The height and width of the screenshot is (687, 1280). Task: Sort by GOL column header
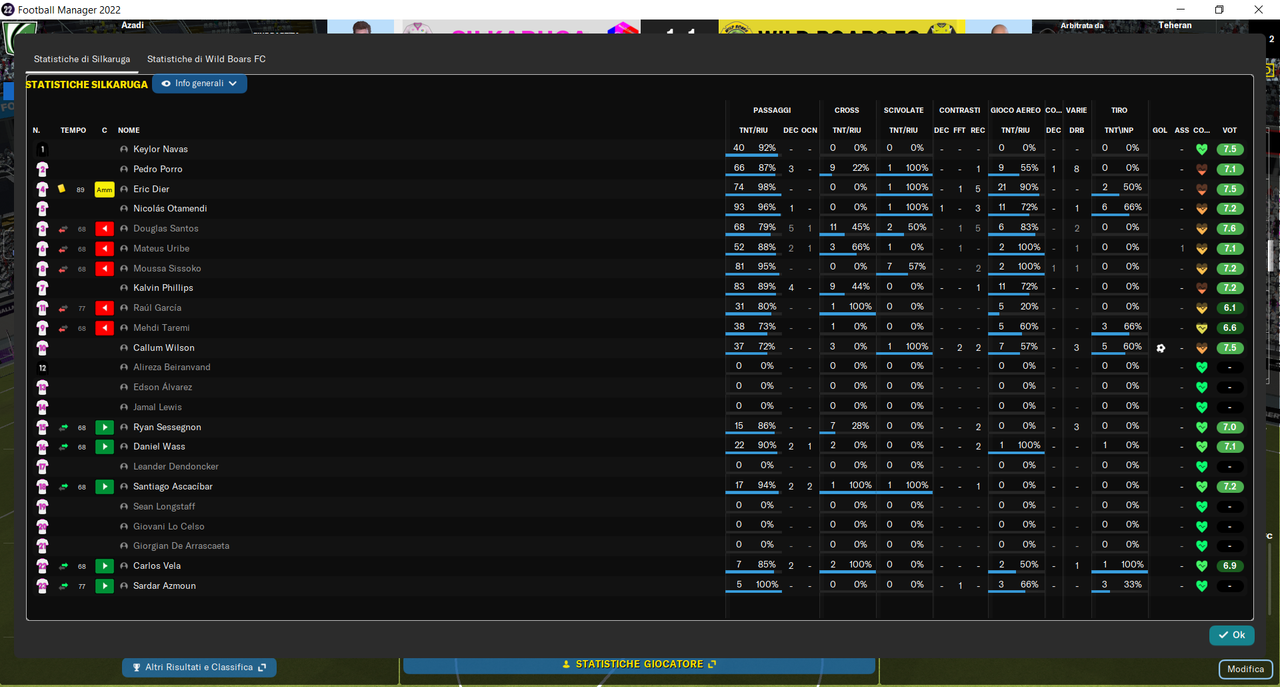pyautogui.click(x=1160, y=130)
